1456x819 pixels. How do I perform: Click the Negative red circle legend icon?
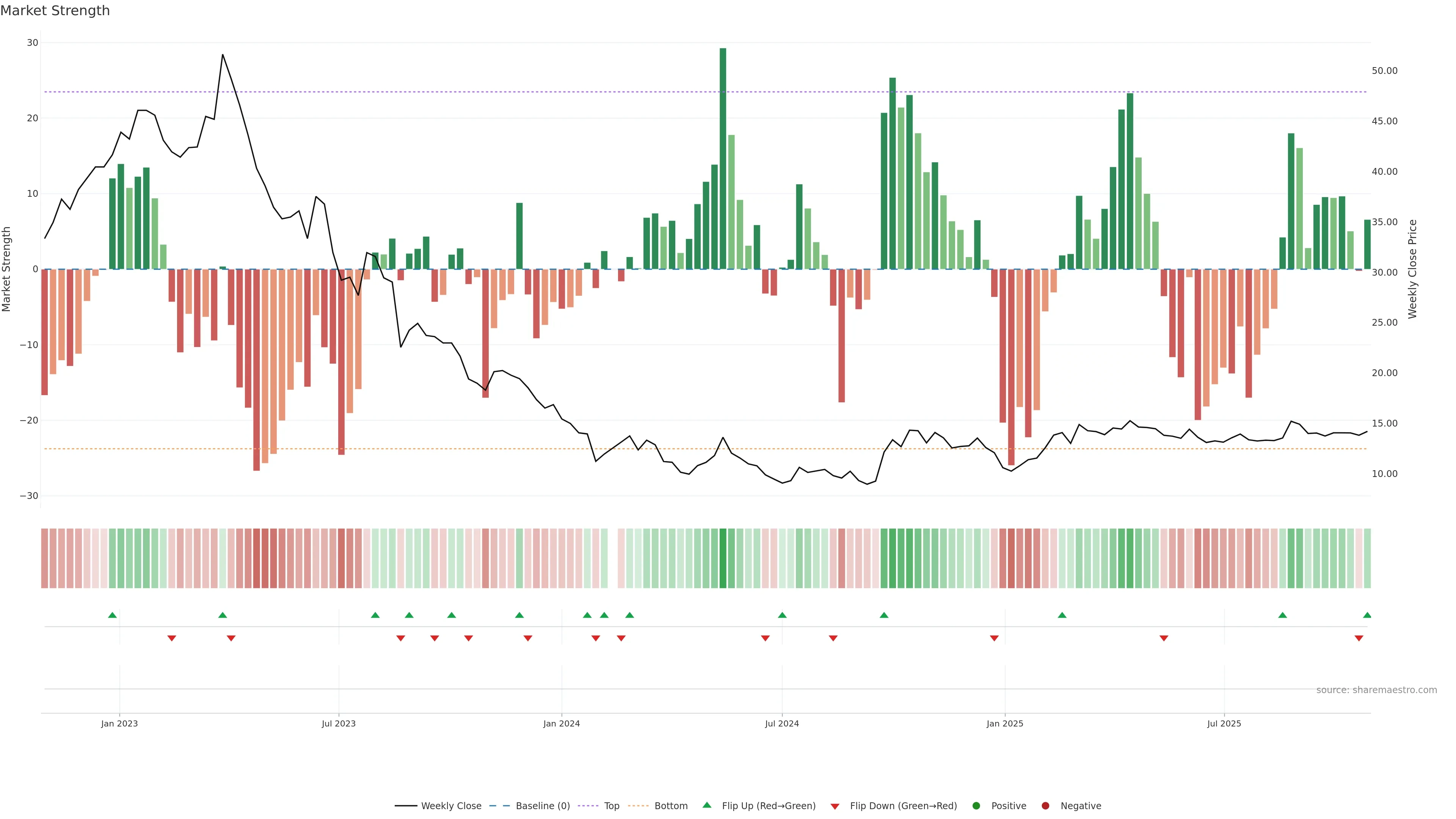click(x=1045, y=805)
